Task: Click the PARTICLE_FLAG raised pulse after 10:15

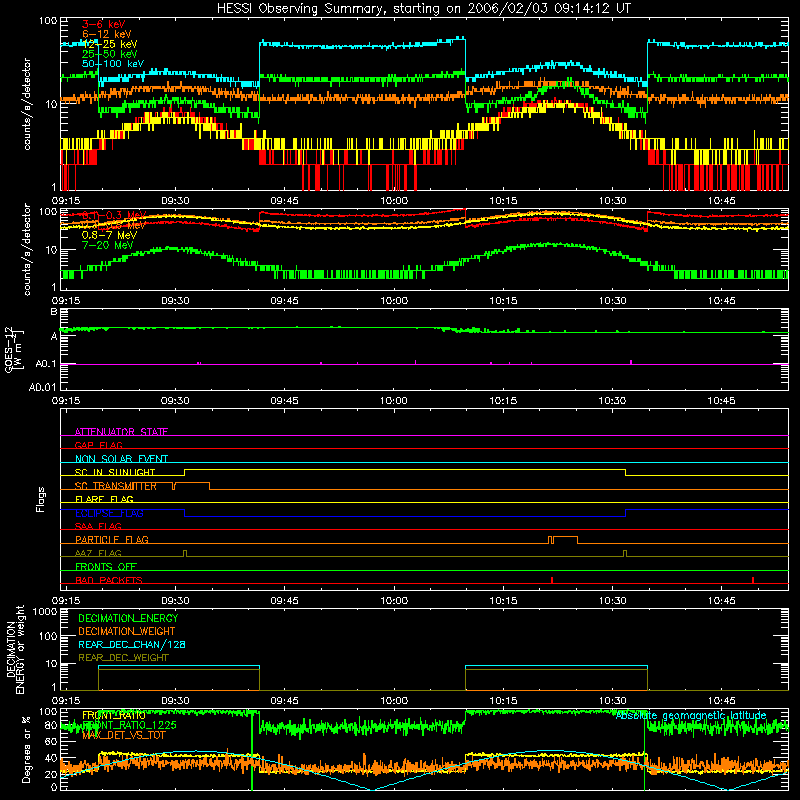Action: click(x=565, y=540)
